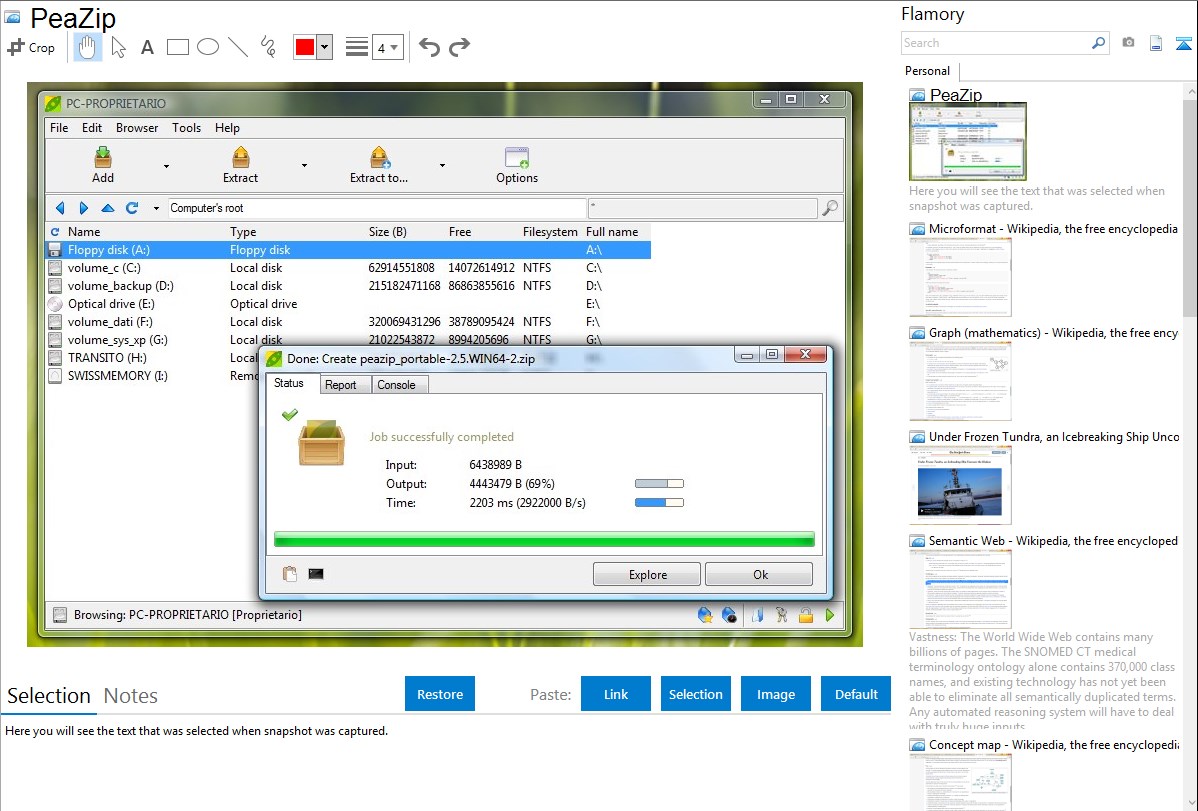The image size is (1198, 811).
Task: Click the black console icon in Done dialog
Action: (x=316, y=574)
